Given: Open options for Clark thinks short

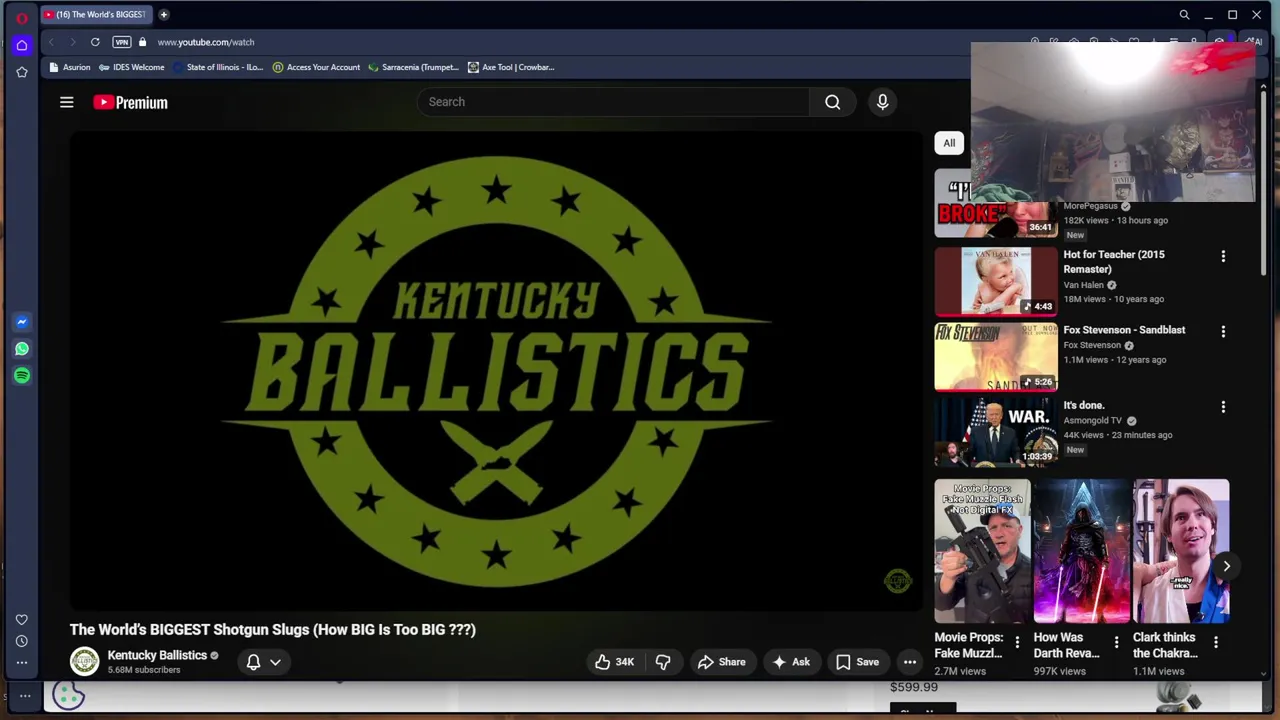Looking at the screenshot, I should [1216, 642].
